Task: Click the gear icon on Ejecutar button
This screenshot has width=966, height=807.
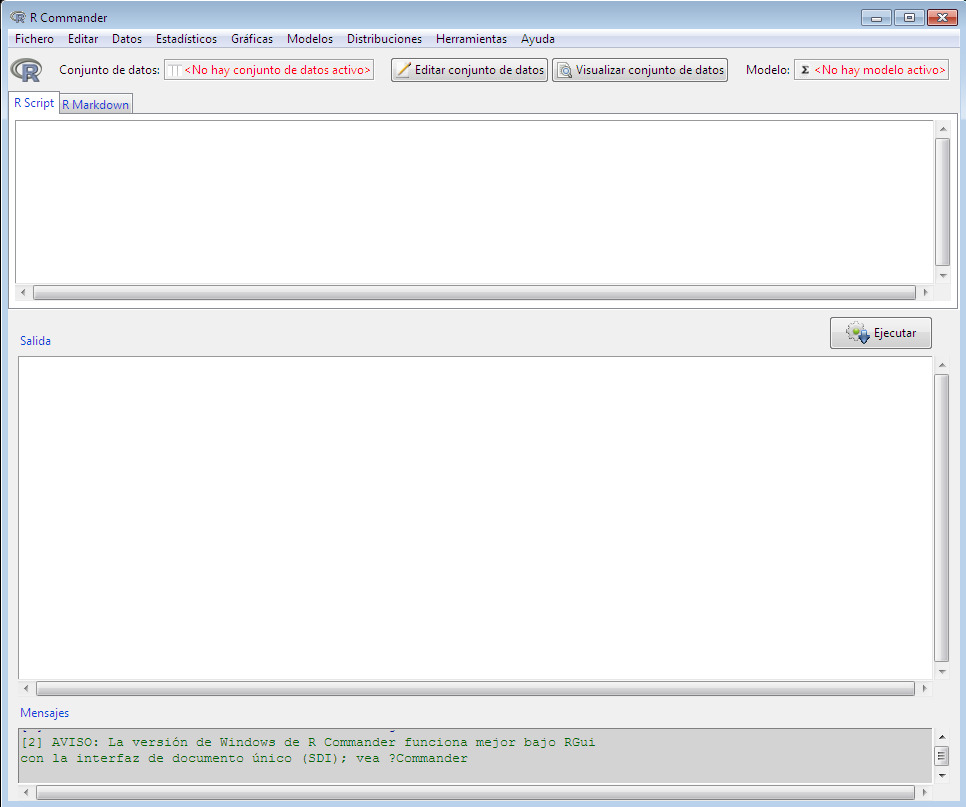Action: (858, 333)
